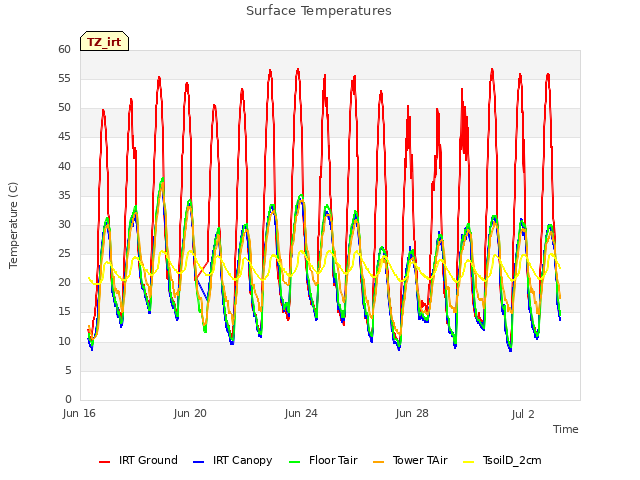Image resolution: width=640 pixels, height=480 pixels.
Task: Click the Jun 16 x-axis tick label
Action: click(x=79, y=413)
